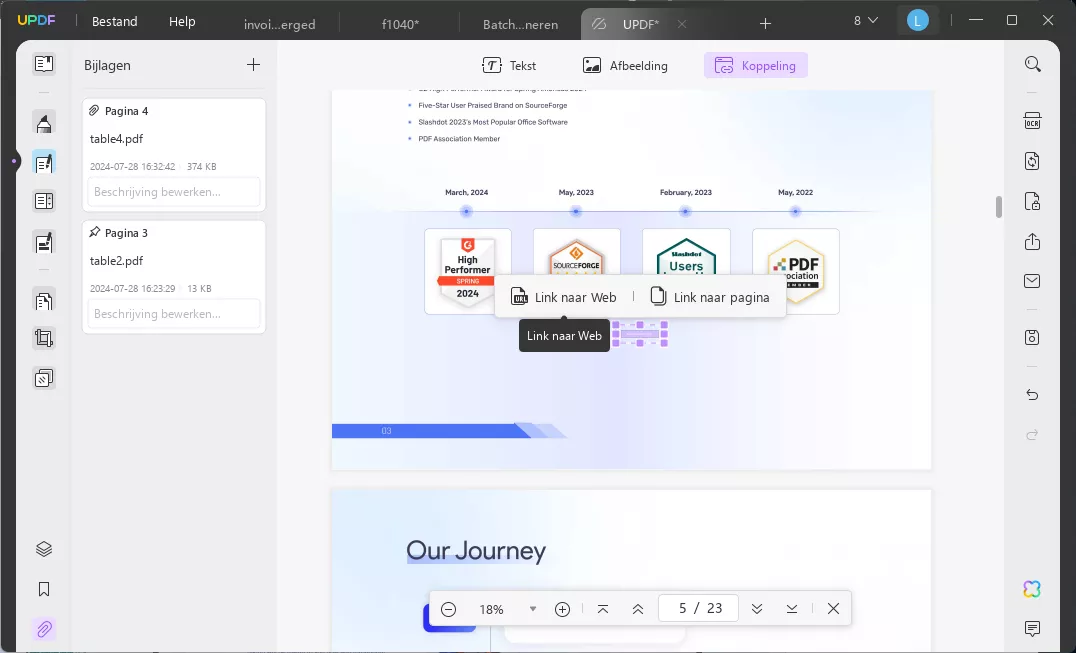Viewport: 1076px width, 653px height.
Task: Edit description field for table2.pdf
Action: pyautogui.click(x=174, y=314)
